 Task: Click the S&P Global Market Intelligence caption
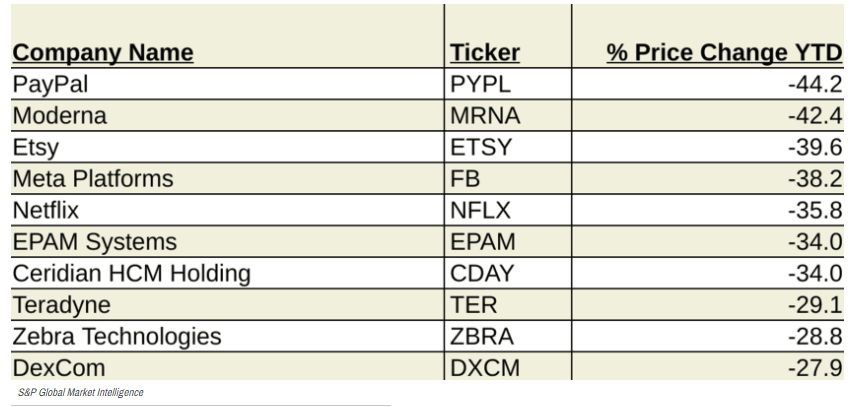tap(81, 393)
